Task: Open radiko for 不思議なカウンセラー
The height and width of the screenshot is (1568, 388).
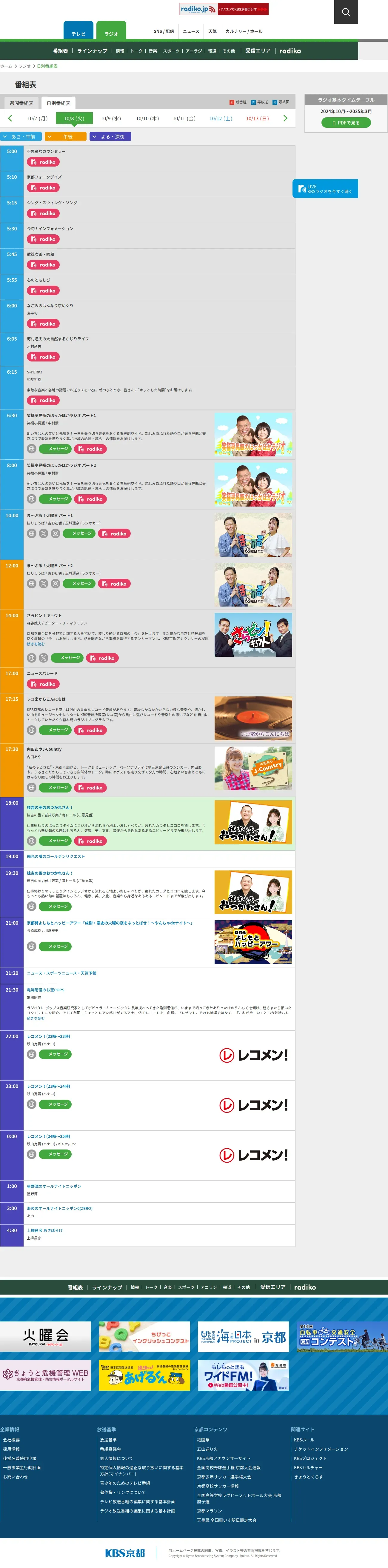Action: [43, 162]
